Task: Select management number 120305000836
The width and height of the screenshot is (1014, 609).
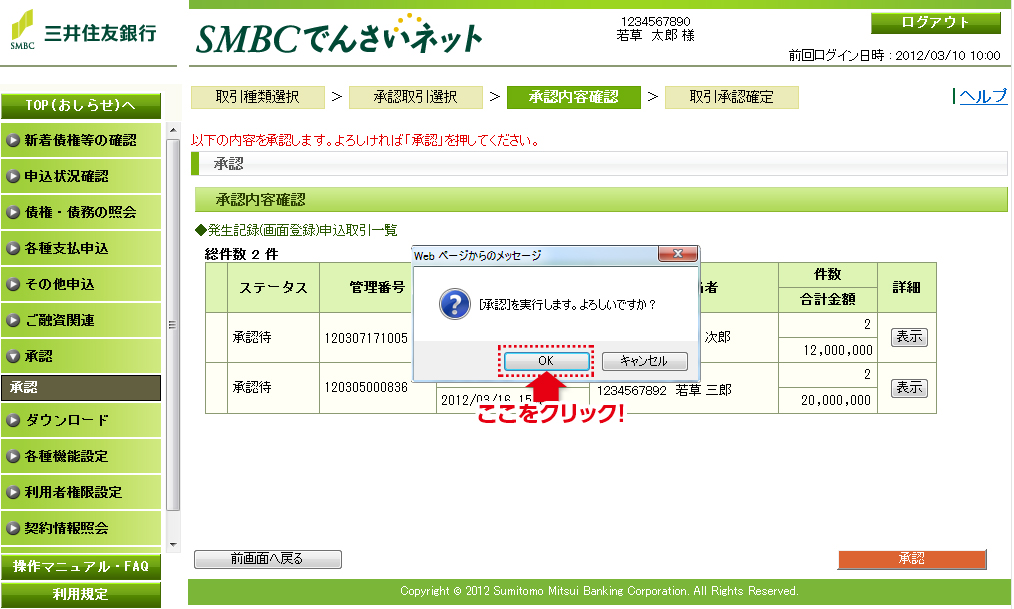Action: coord(366,387)
